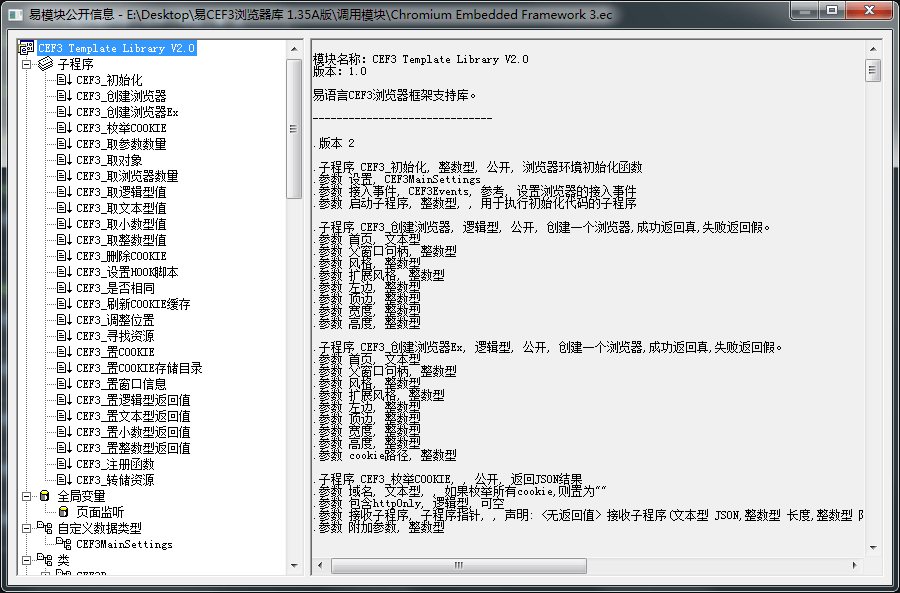Image resolution: width=900 pixels, height=593 pixels.
Task: Click the subroutine icon beside CEF3_调整位置
Action: point(64,320)
